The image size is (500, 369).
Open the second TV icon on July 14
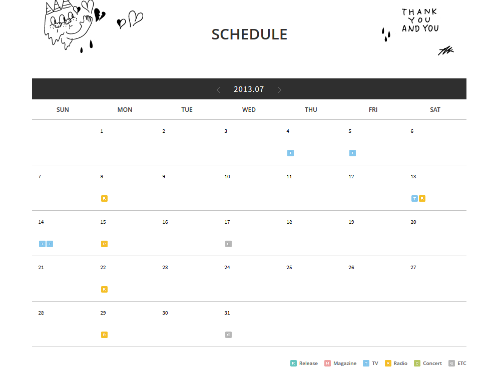50,244
